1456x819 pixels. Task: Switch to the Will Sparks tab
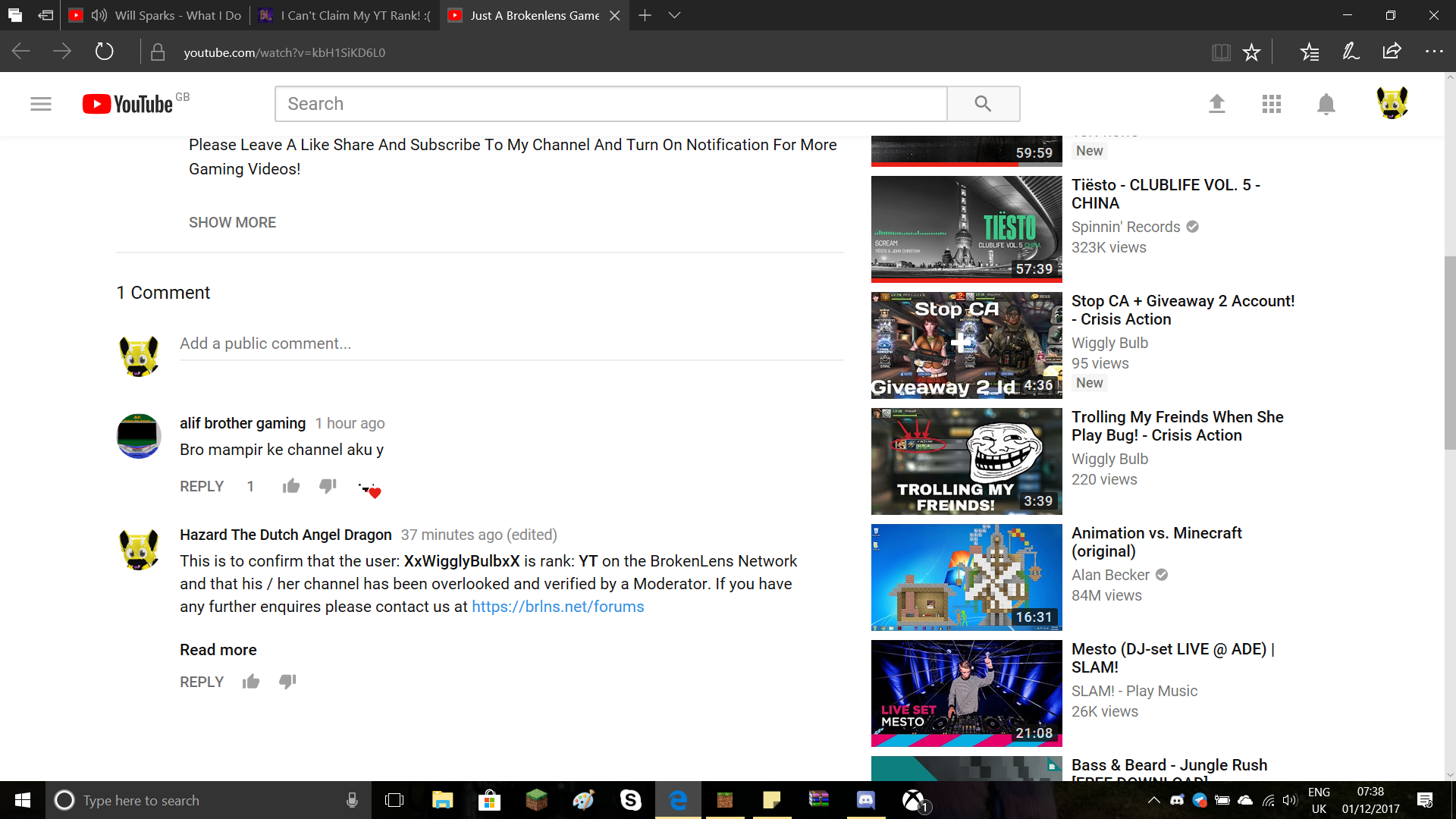point(155,15)
